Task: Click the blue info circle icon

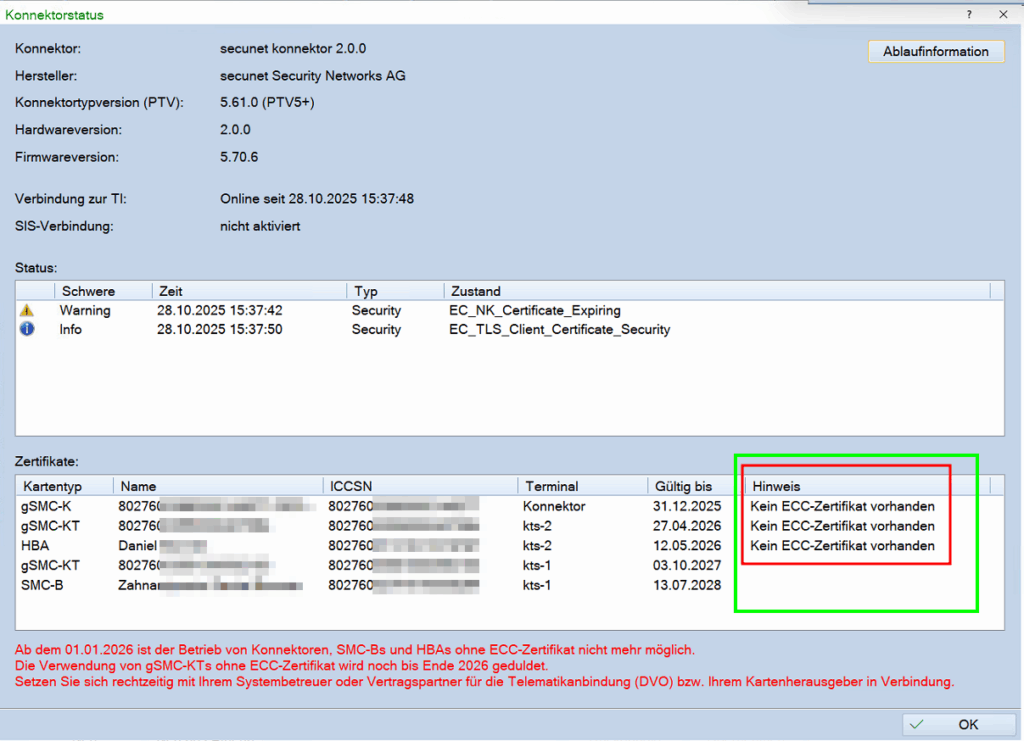Action: tap(27, 329)
